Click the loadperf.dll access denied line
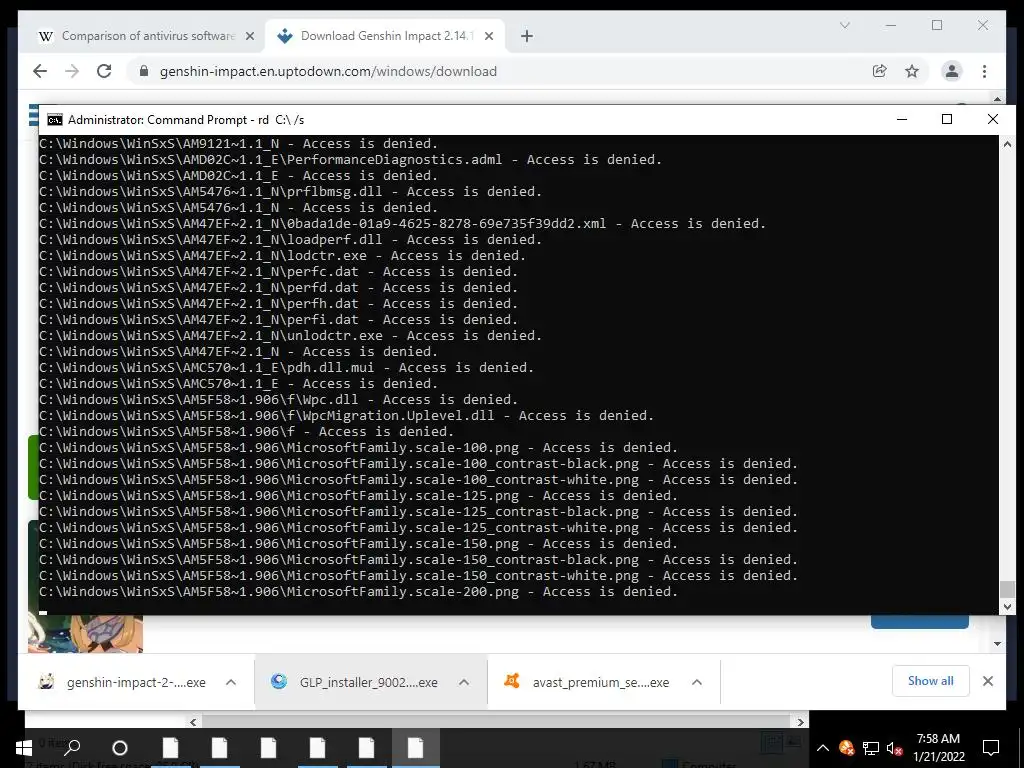Image resolution: width=1024 pixels, height=768 pixels. click(291, 240)
